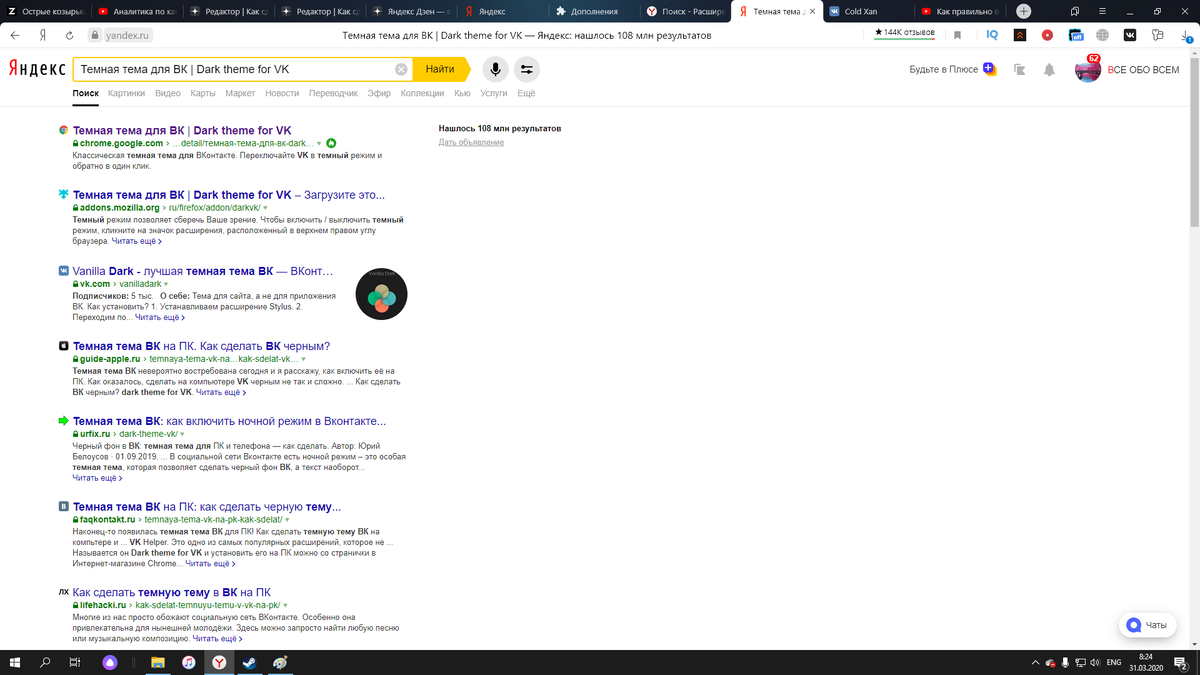
Task: Open File Explorer from taskbar
Action: click(x=157, y=662)
